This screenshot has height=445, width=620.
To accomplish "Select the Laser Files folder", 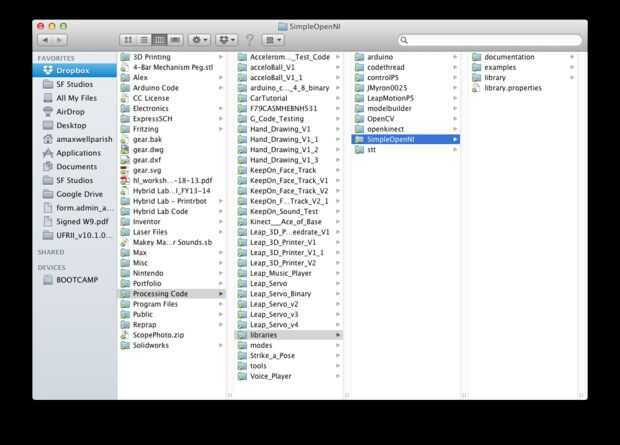I will [x=172, y=232].
